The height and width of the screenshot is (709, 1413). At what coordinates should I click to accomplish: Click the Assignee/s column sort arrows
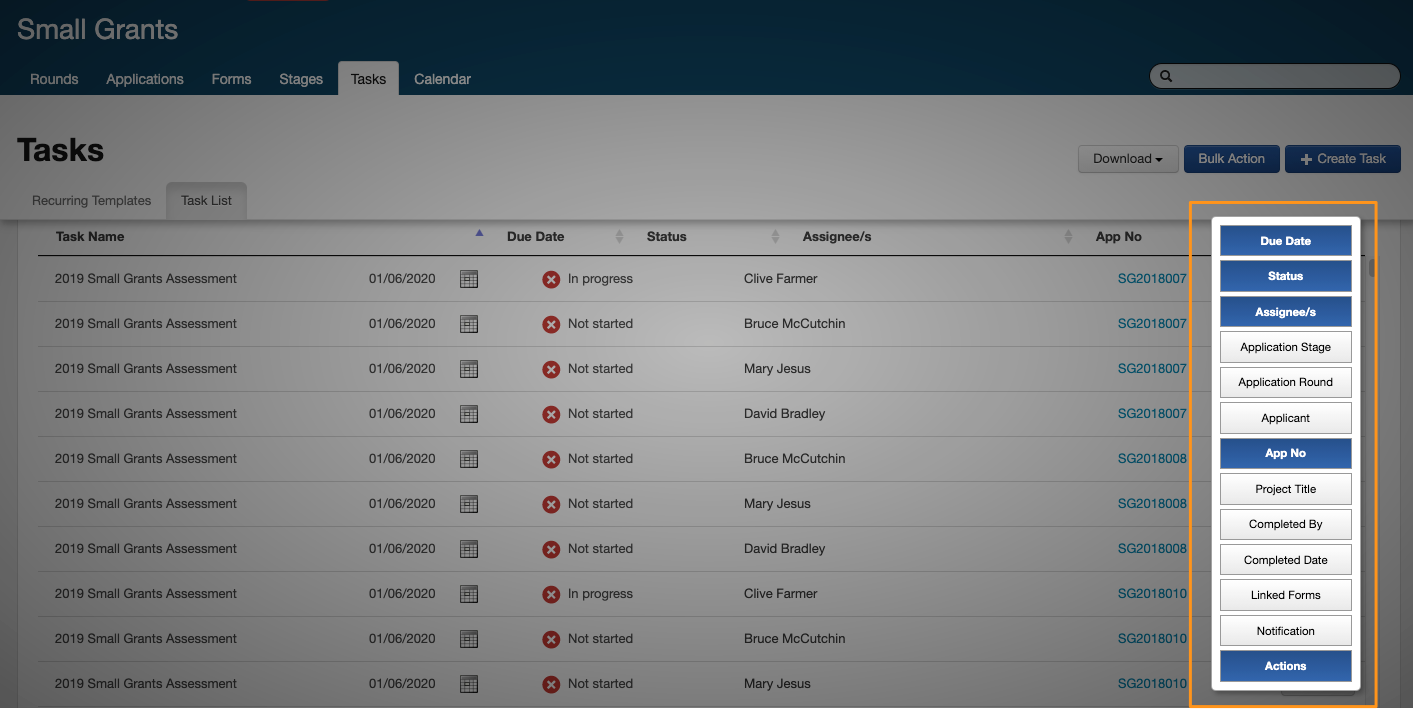click(1068, 237)
